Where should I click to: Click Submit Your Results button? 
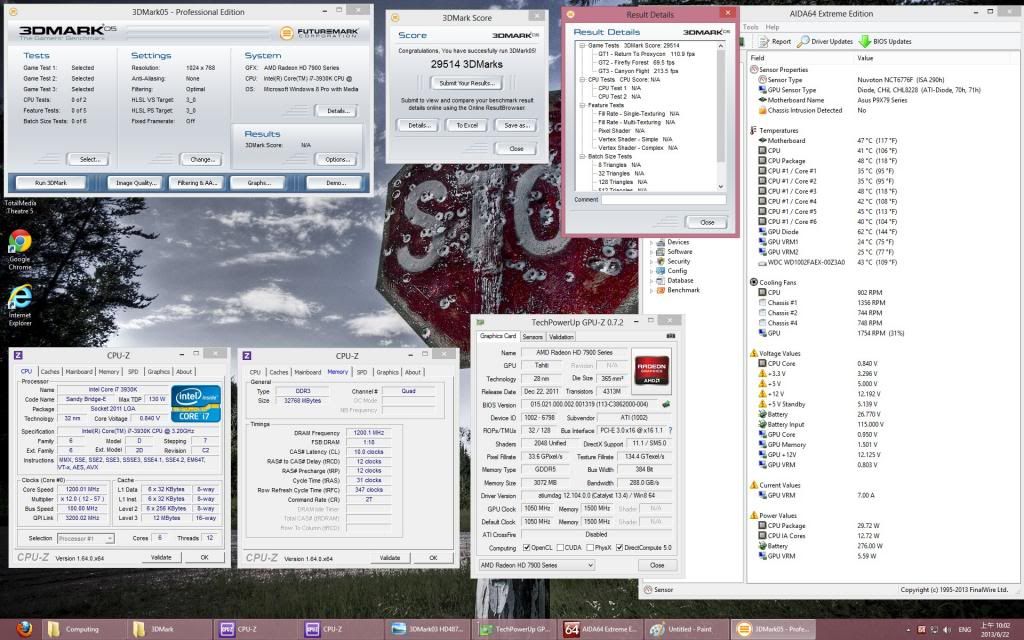pos(466,83)
